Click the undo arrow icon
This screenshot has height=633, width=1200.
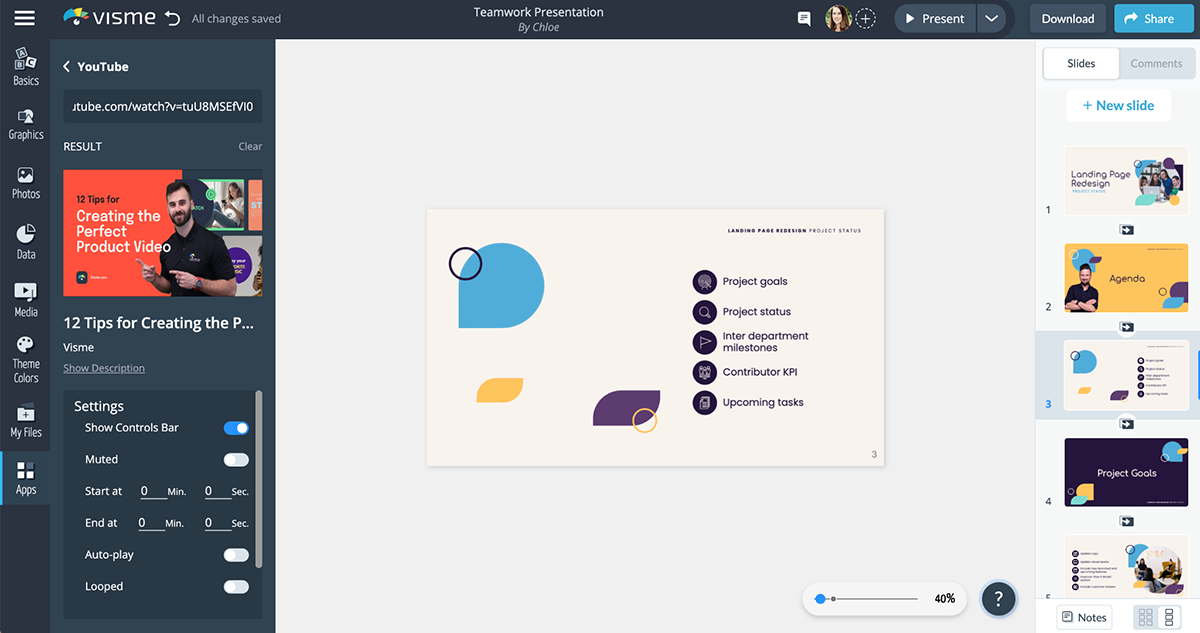172,18
